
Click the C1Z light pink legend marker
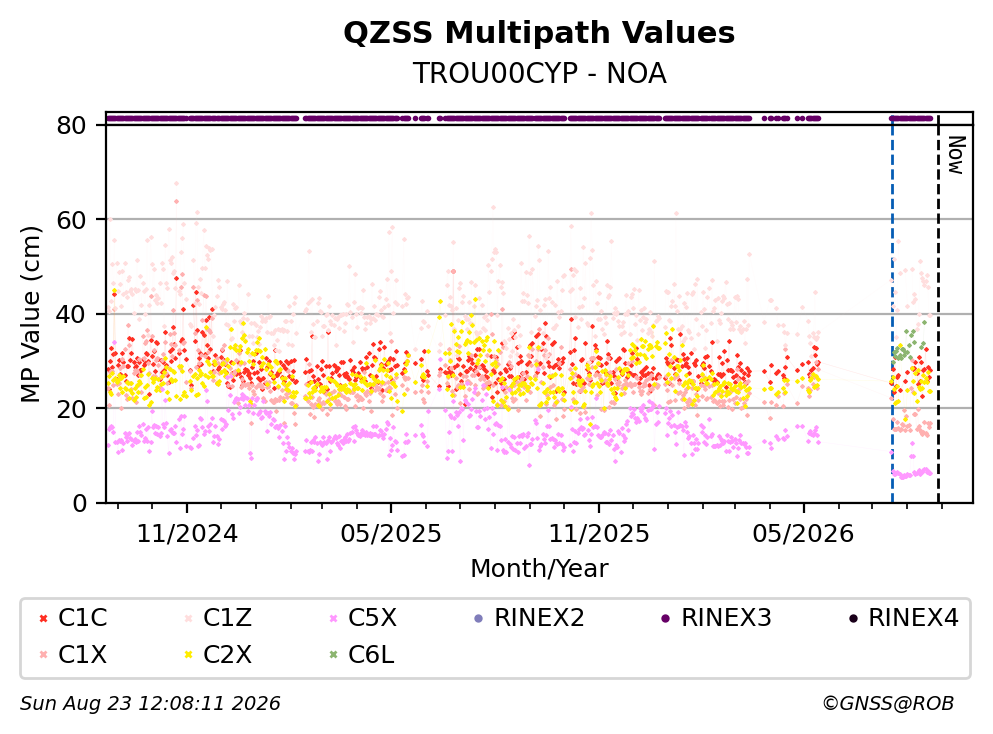point(188,618)
